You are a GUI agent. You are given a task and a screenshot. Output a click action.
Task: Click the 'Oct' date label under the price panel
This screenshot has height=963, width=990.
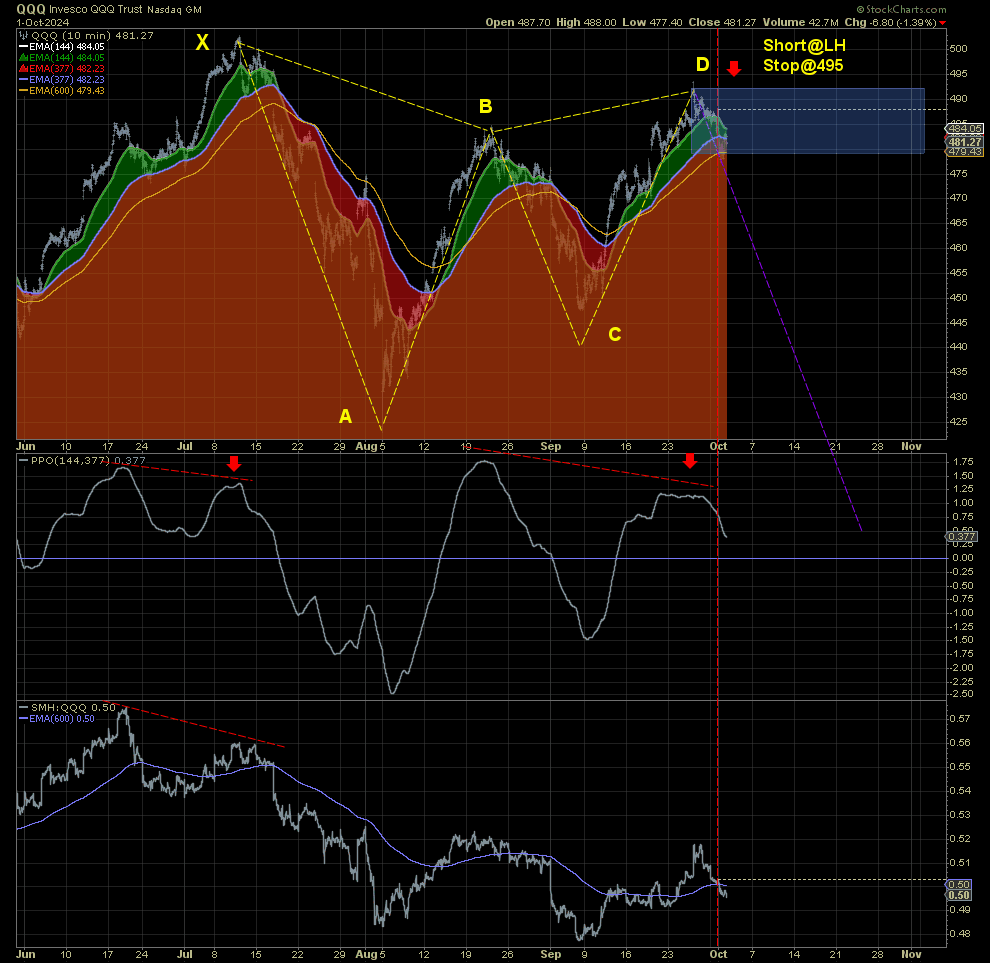[718, 446]
